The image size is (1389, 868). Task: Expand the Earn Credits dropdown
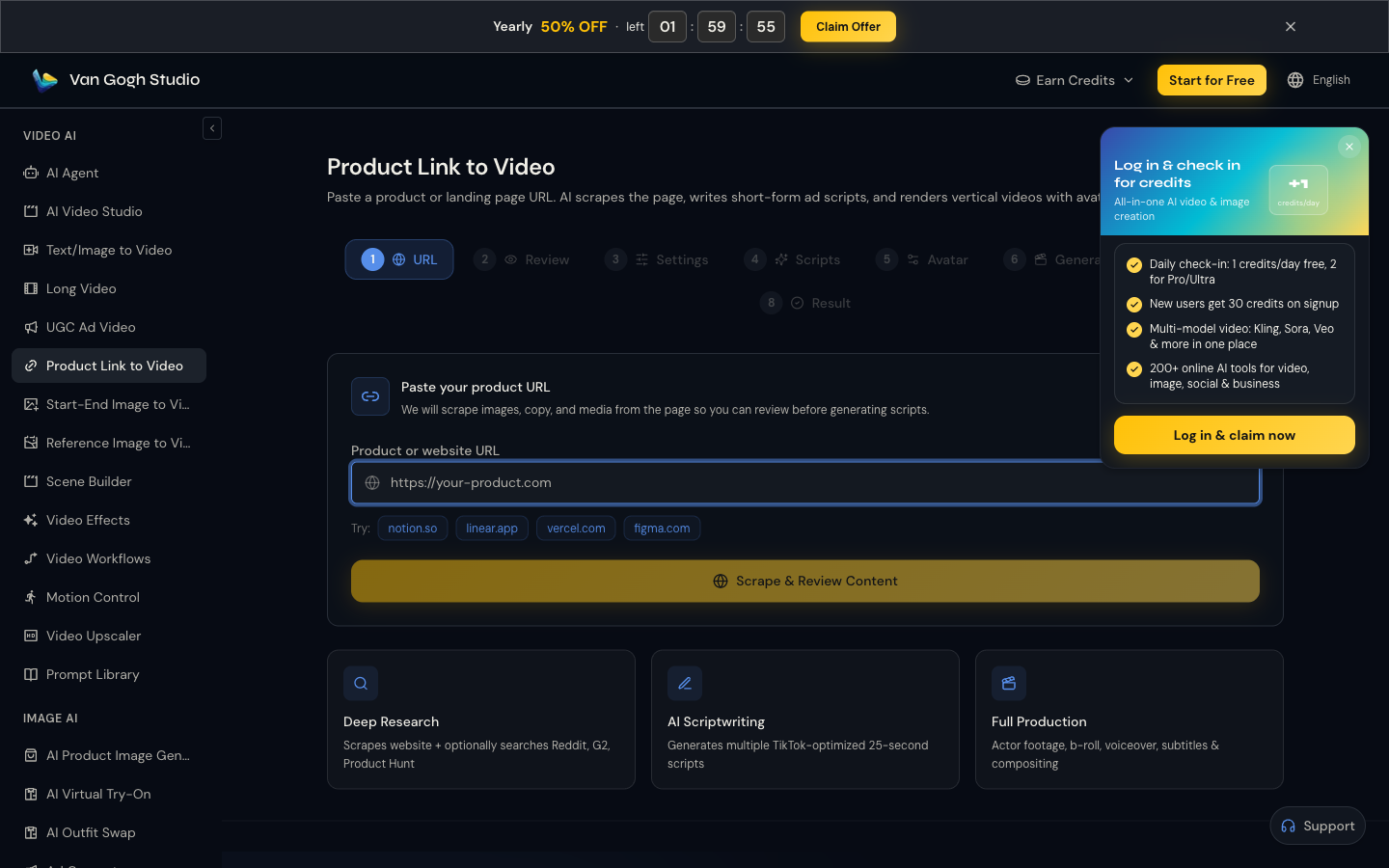[1075, 80]
